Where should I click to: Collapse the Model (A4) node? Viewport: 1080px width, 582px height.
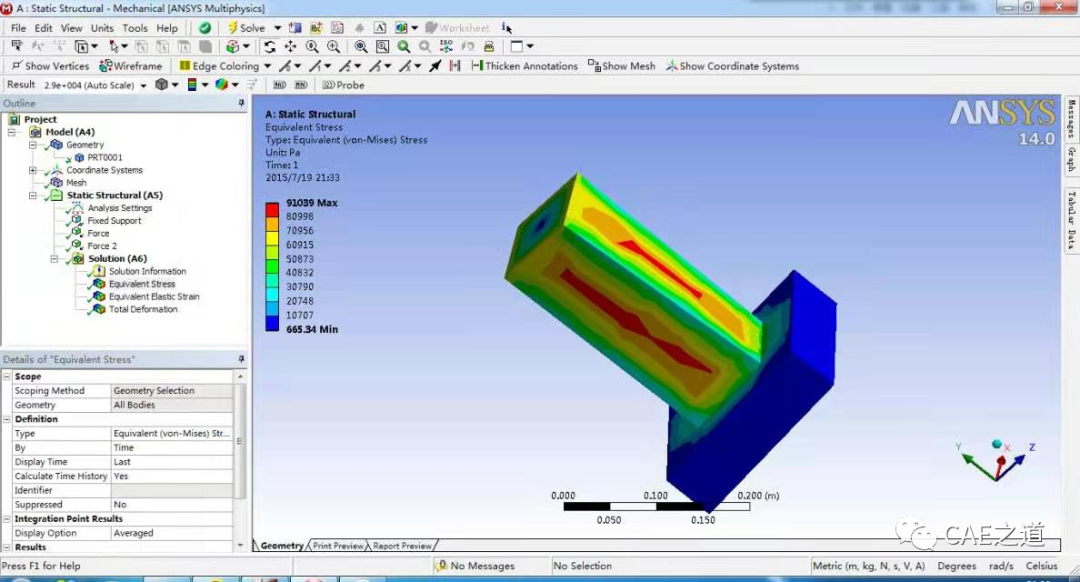(12, 132)
